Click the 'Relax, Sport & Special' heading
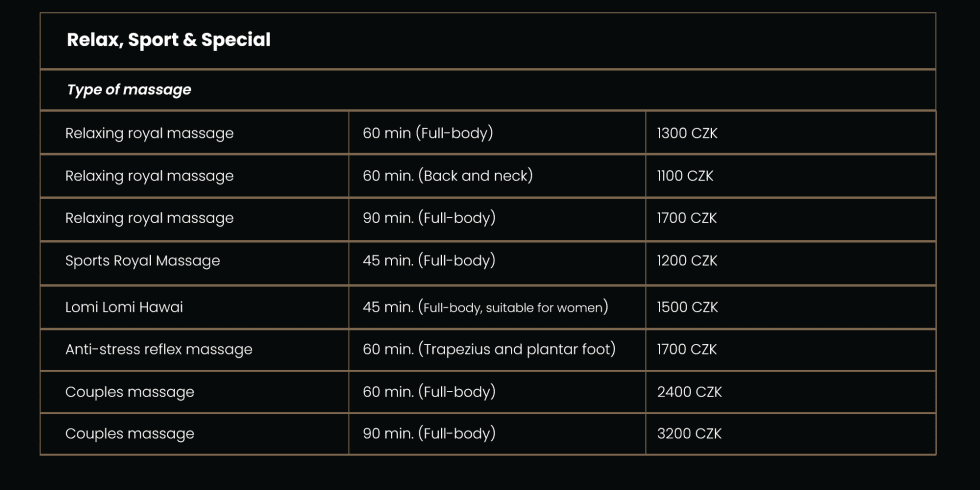 [x=169, y=40]
